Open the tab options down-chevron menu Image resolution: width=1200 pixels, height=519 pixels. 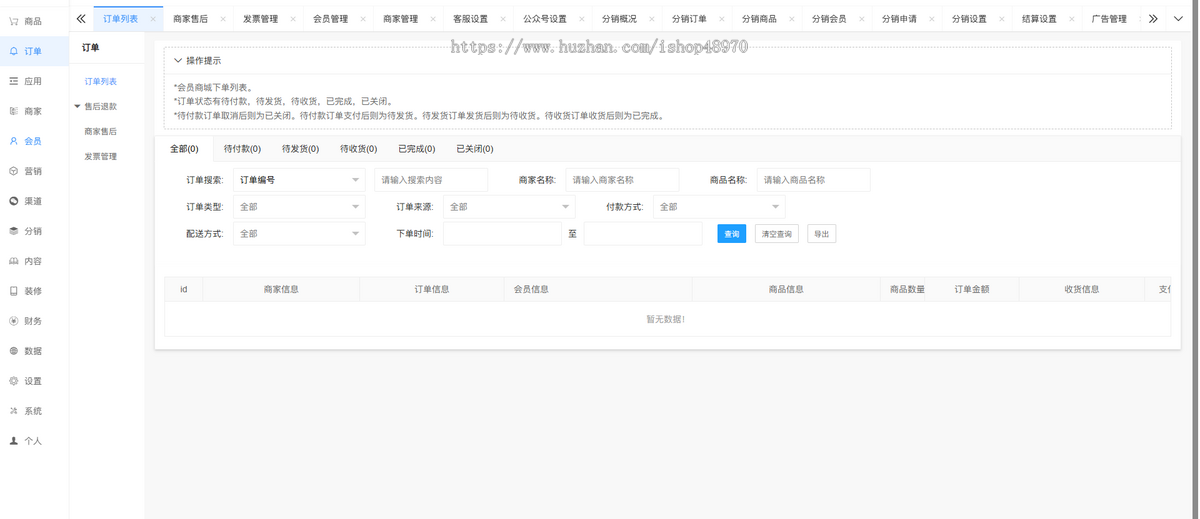point(1179,18)
